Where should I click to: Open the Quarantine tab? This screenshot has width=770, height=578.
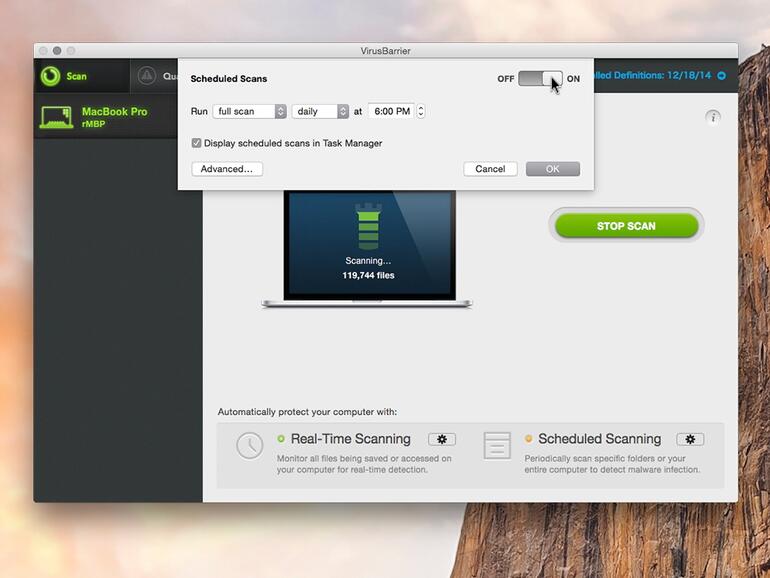click(155, 76)
